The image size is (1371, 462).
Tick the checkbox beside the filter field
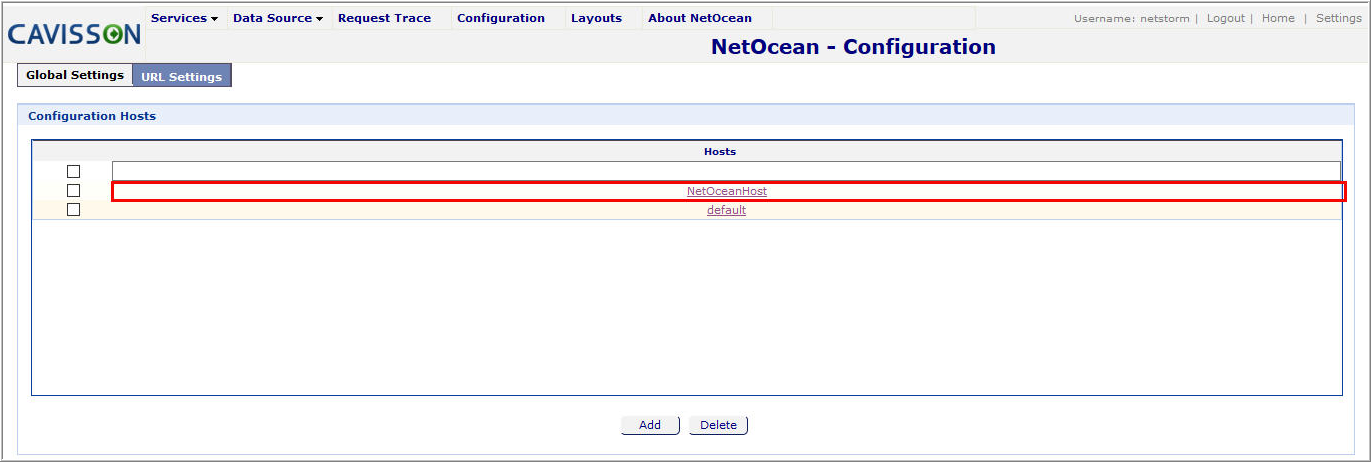pyautogui.click(x=73, y=171)
